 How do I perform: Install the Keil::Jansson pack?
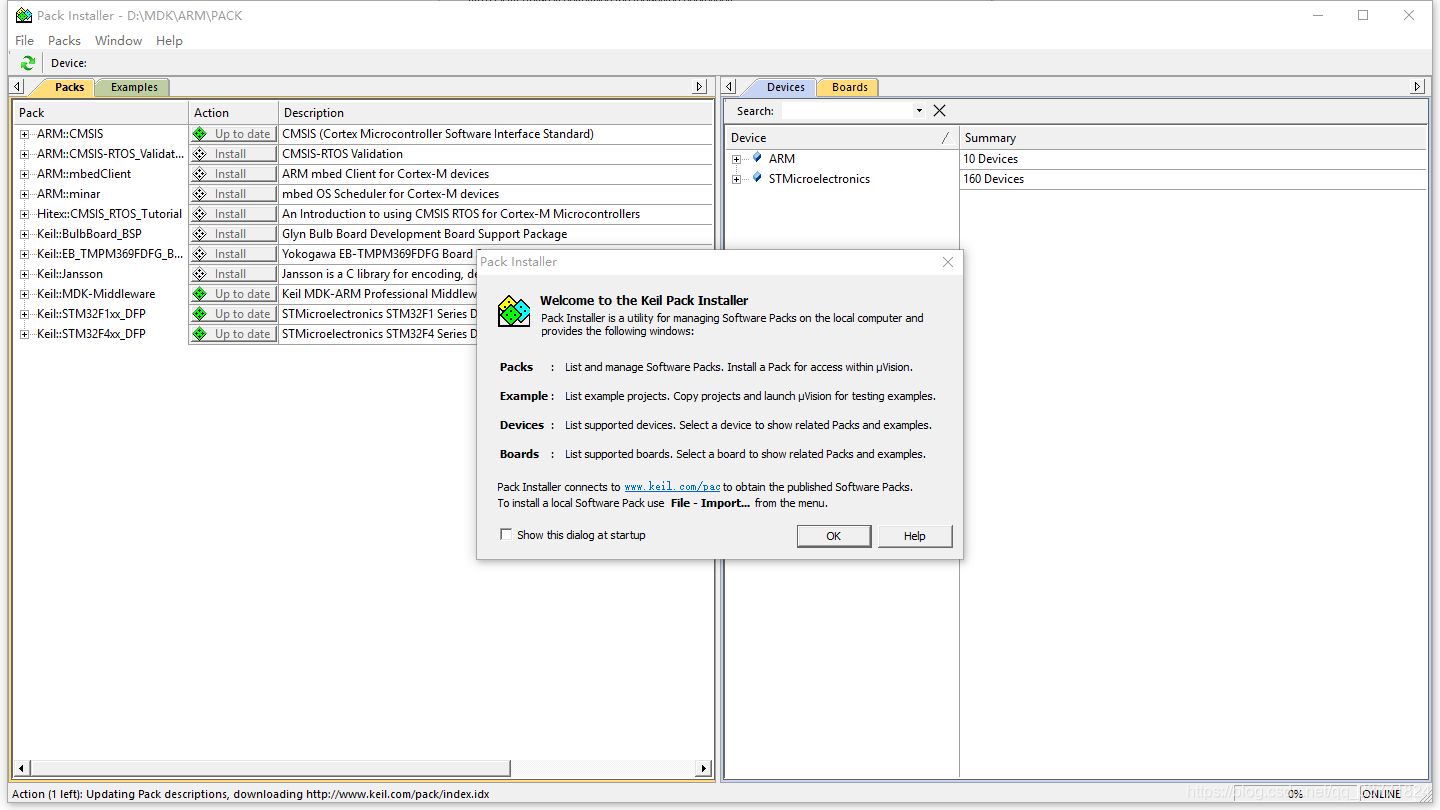click(x=234, y=274)
